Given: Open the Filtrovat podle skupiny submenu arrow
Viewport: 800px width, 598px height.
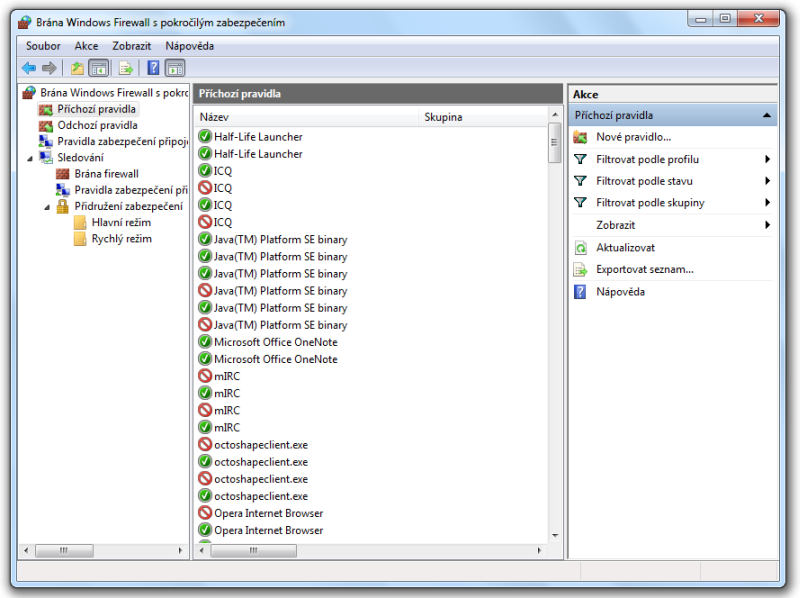Looking at the screenshot, I should pos(767,203).
